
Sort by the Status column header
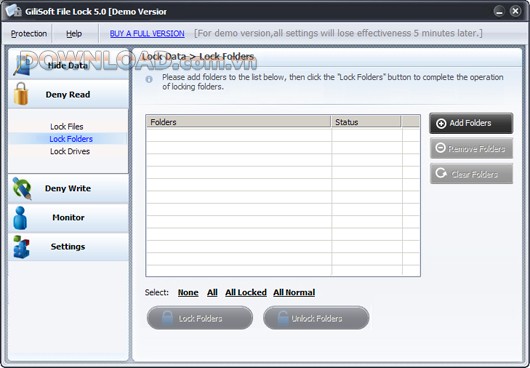click(x=366, y=122)
